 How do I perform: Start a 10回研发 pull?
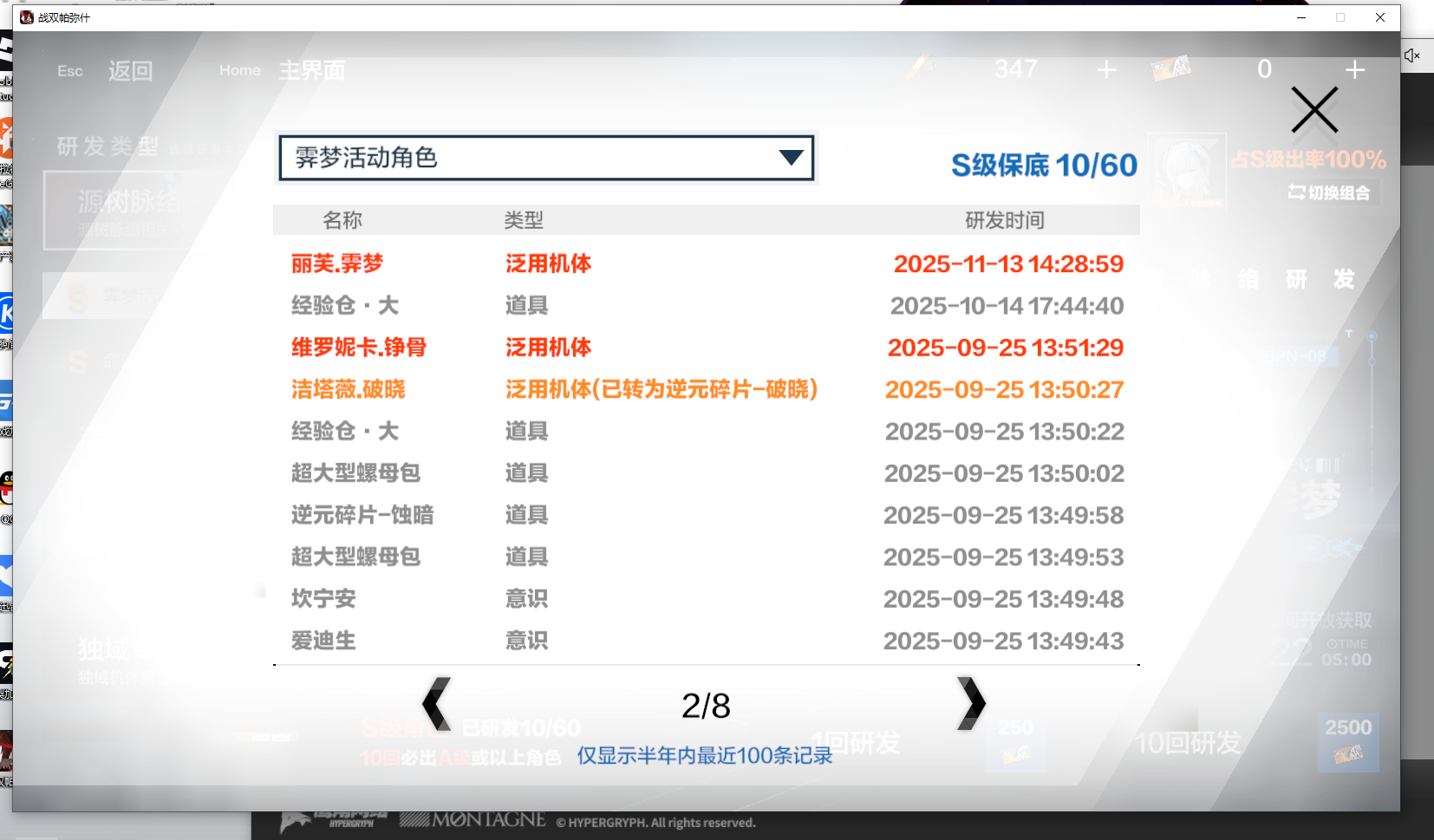(1189, 743)
